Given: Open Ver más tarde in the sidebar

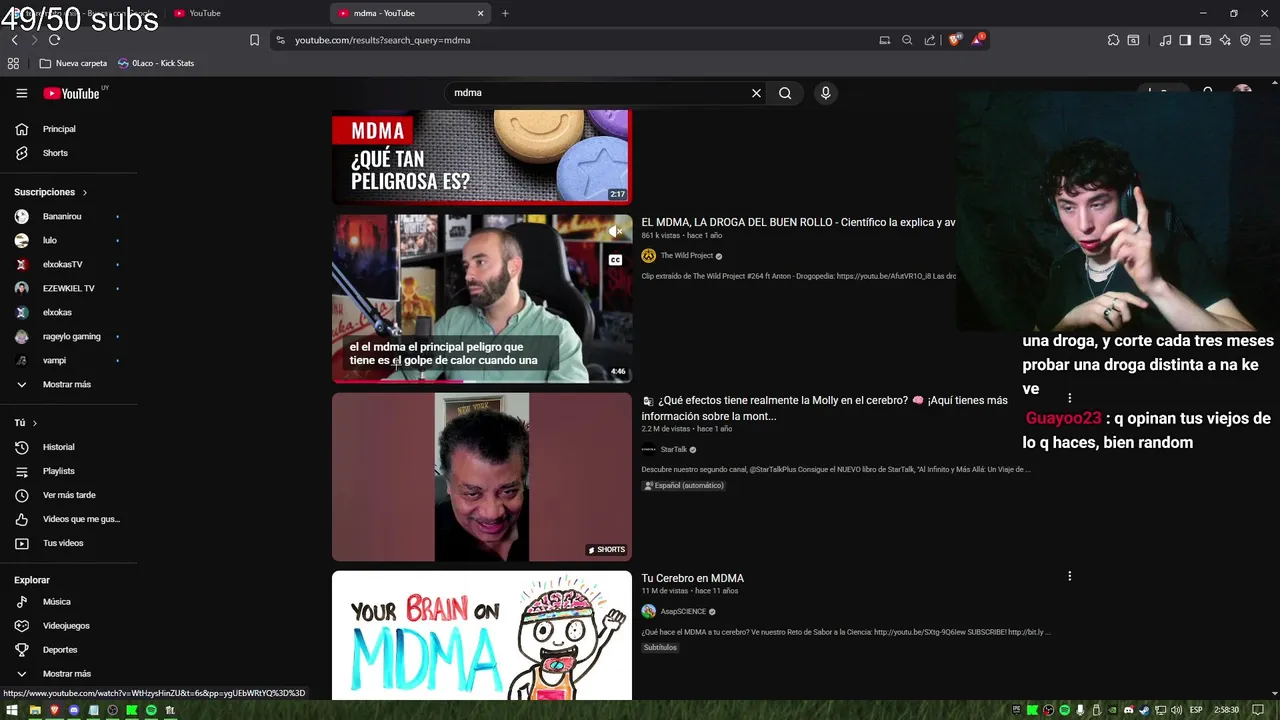Looking at the screenshot, I should pos(68,495).
